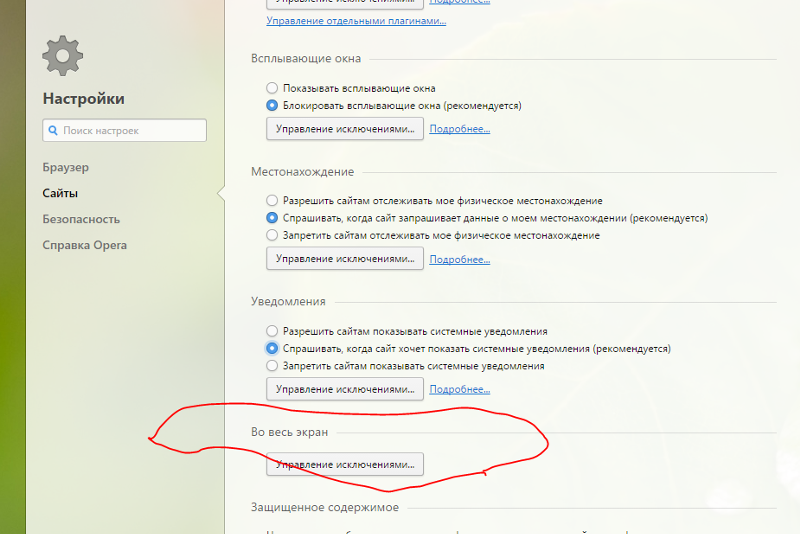Open 'Управление исключениями' under Всплывающие окна

click(344, 129)
